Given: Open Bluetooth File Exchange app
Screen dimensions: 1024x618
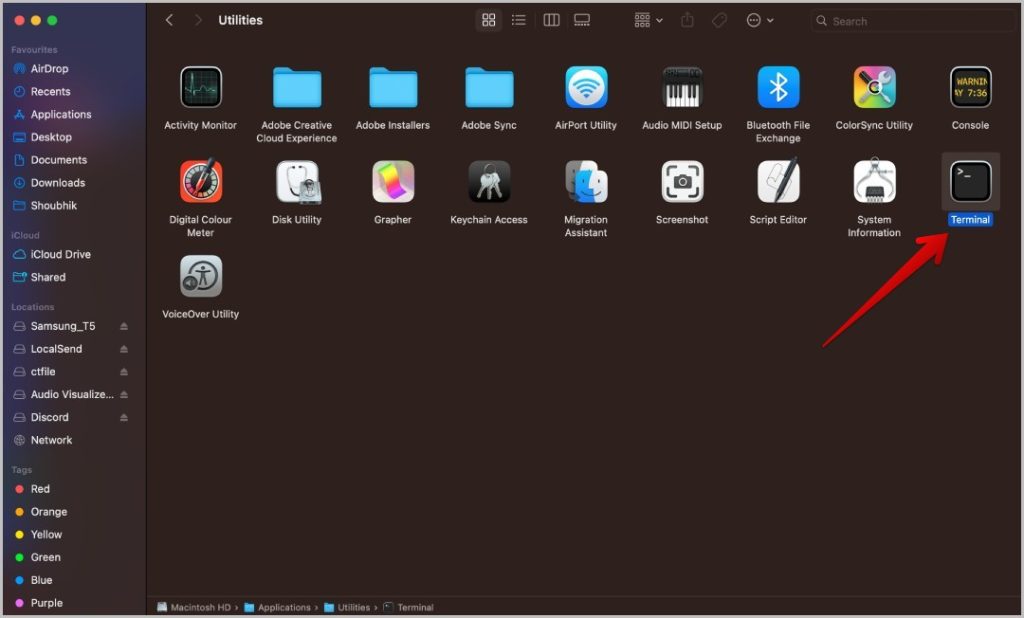Looking at the screenshot, I should 778,88.
